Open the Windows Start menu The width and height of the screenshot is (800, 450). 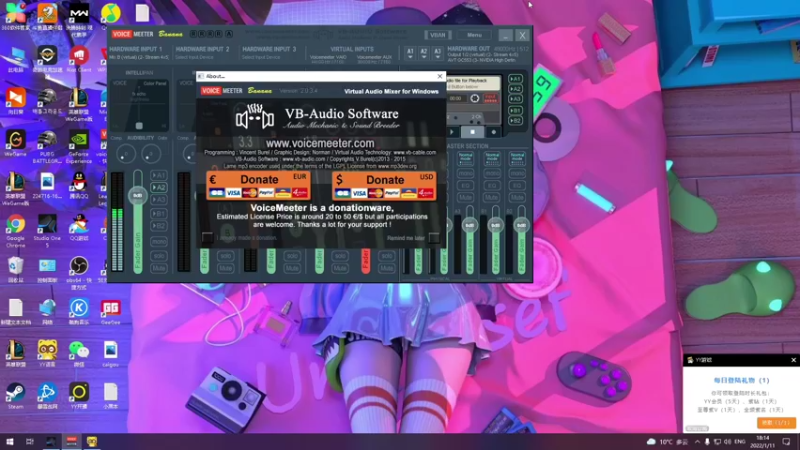[x=9, y=441]
